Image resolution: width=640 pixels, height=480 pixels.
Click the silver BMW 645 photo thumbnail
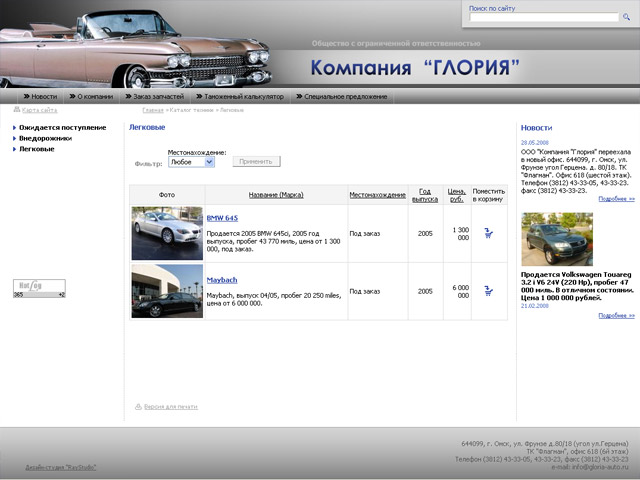pyautogui.click(x=167, y=233)
